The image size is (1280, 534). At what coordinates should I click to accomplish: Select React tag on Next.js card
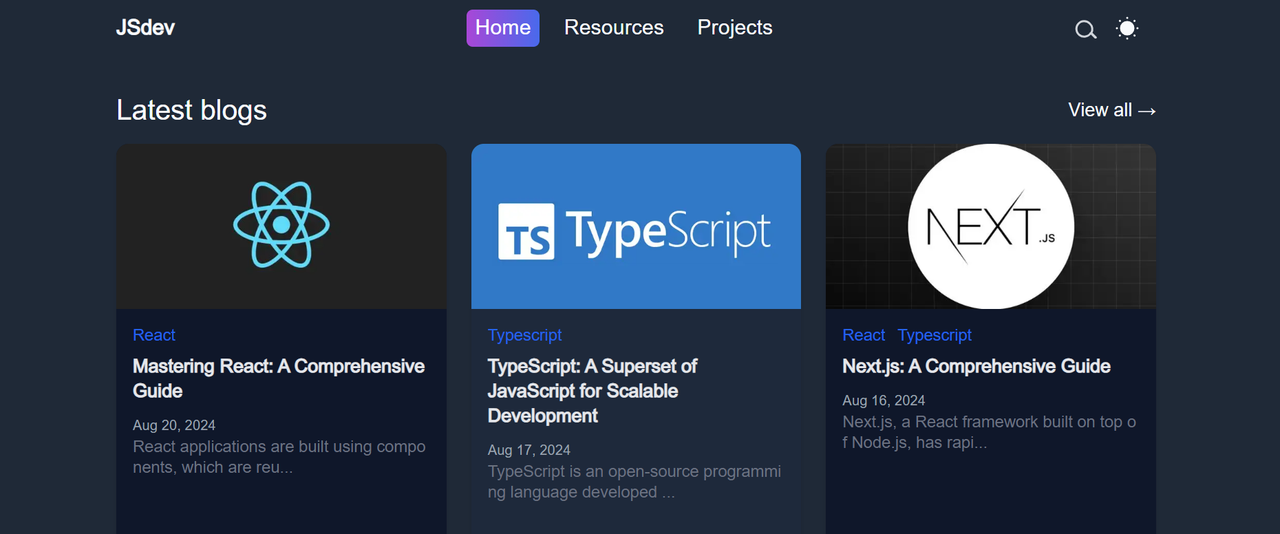[864, 335]
